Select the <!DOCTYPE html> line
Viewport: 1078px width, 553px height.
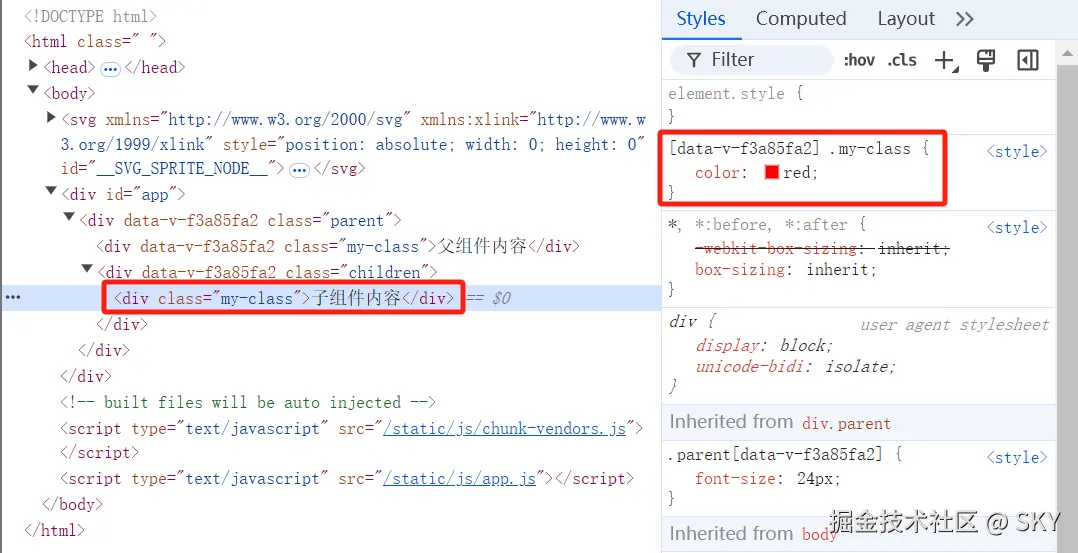pos(91,16)
